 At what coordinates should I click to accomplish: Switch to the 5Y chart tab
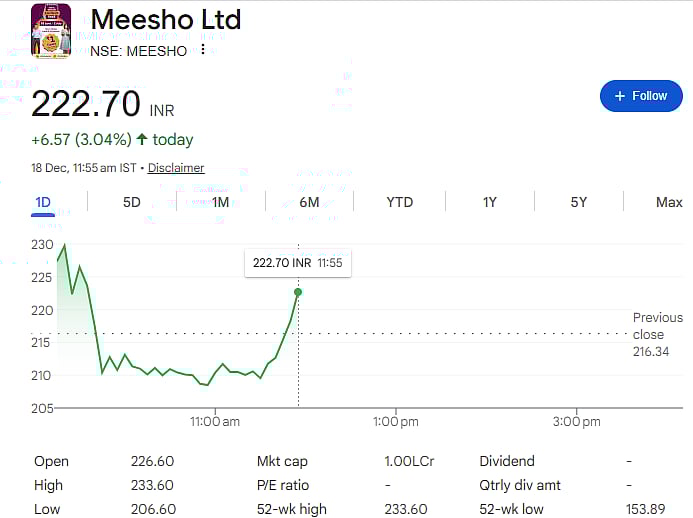(x=578, y=202)
